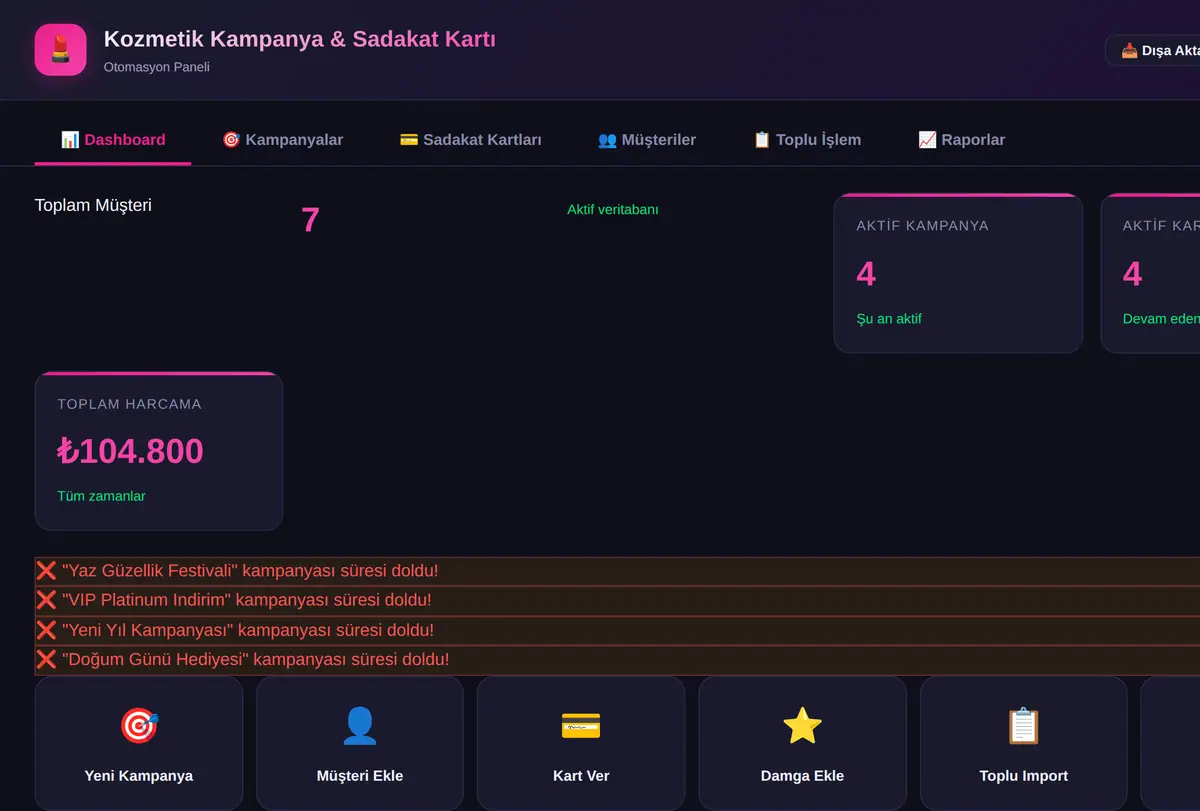Click the star icon on Damga Ekle
This screenshot has width=1200, height=811.
pos(802,726)
